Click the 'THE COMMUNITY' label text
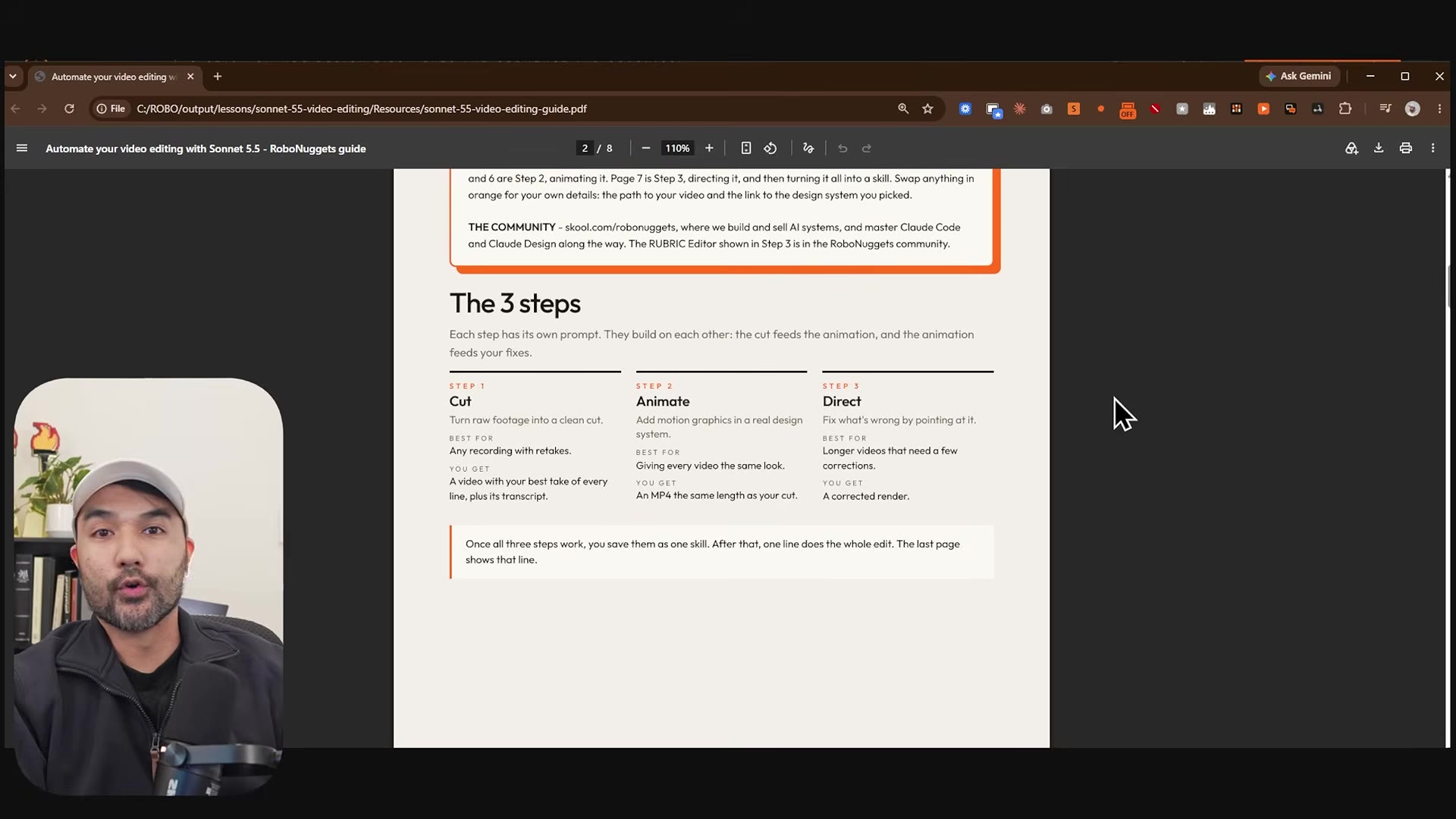 pyautogui.click(x=512, y=227)
